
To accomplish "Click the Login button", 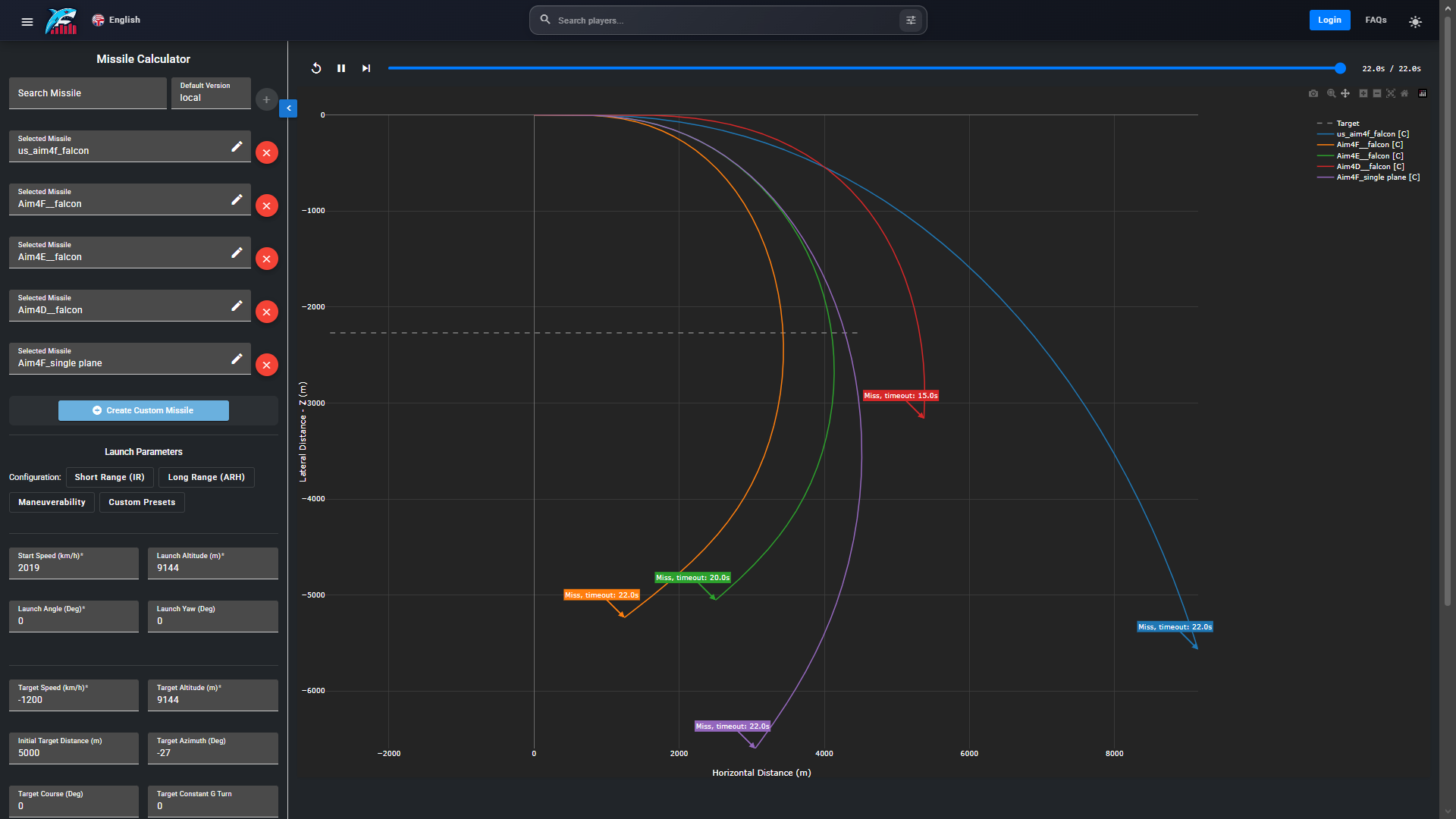I will coord(1329,20).
